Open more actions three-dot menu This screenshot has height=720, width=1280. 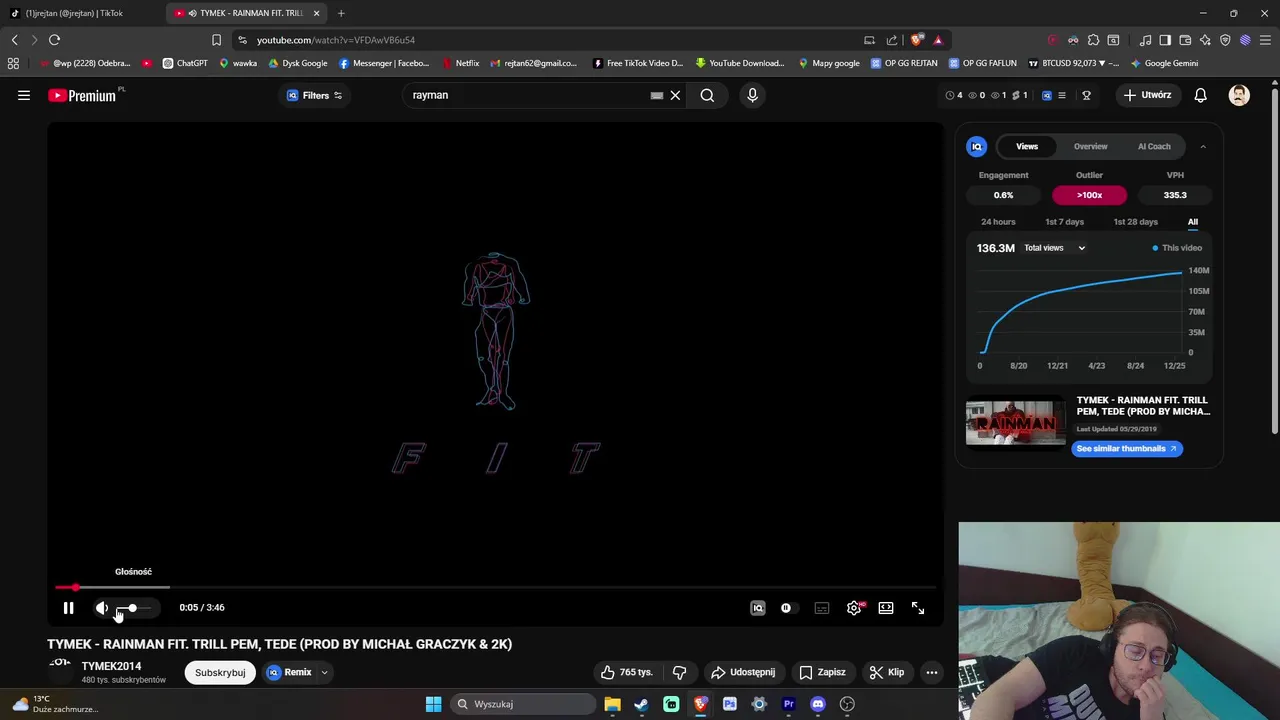pyautogui.click(x=932, y=672)
